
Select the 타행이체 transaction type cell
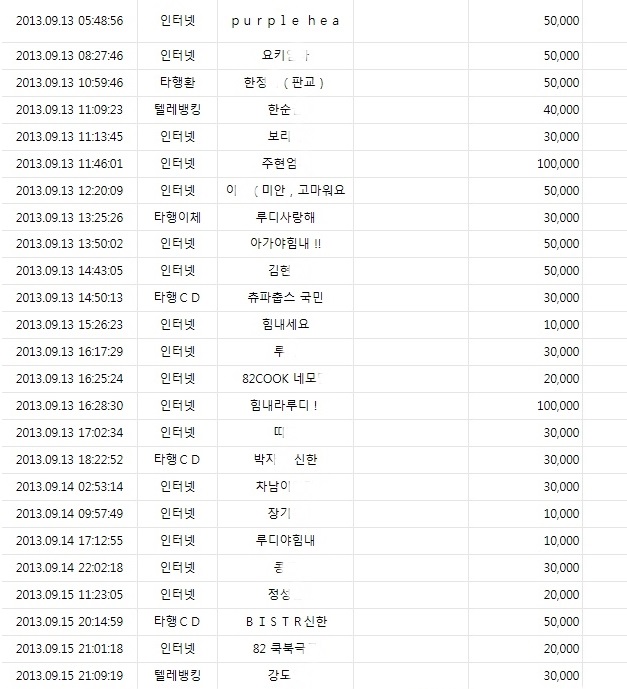point(178,217)
